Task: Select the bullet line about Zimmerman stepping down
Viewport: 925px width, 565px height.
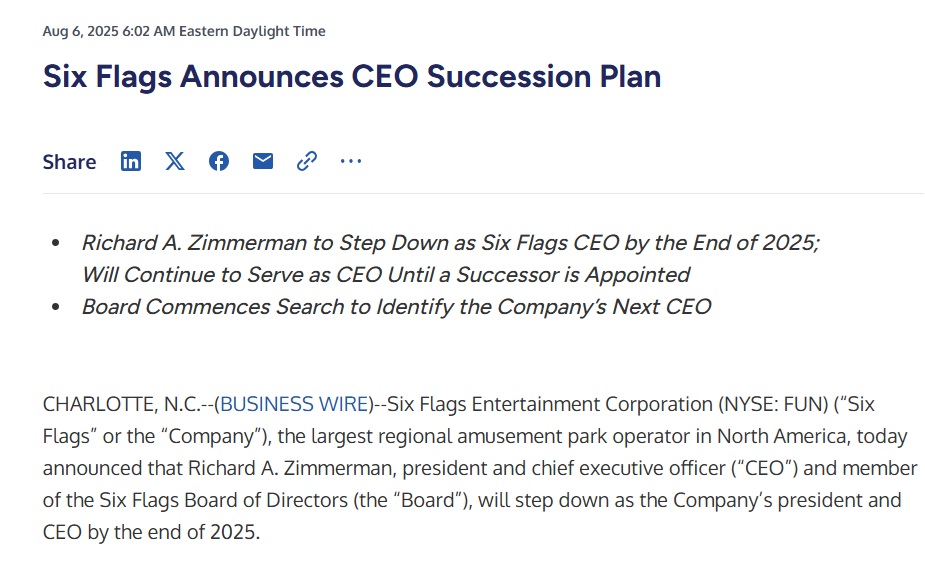Action: [x=451, y=243]
